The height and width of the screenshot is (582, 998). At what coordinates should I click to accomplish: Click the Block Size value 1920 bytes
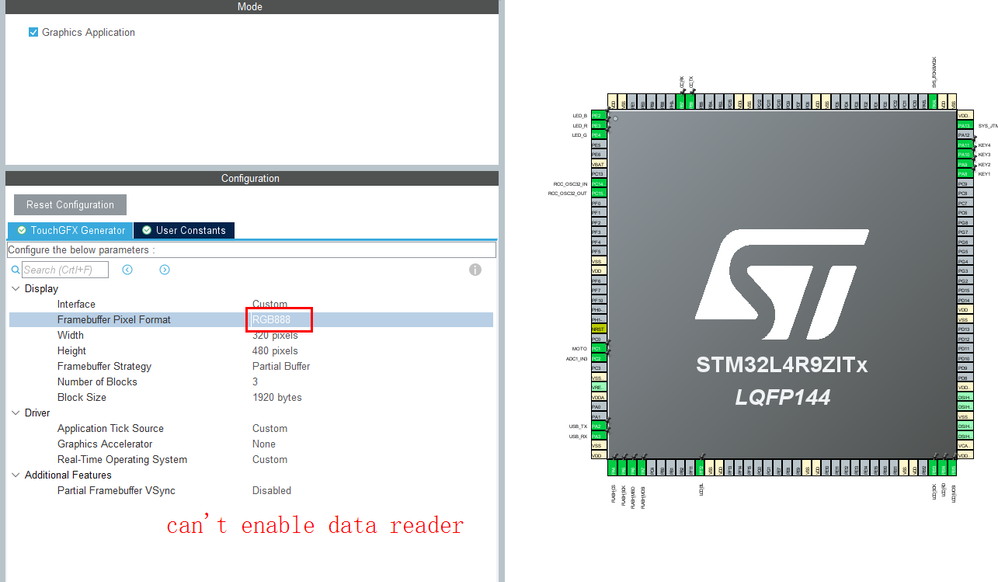(277, 397)
